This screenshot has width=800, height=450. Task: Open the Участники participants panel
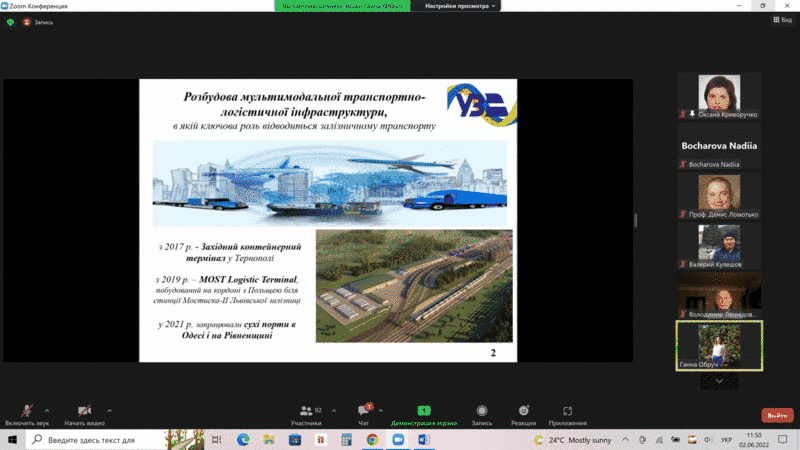pos(305,412)
